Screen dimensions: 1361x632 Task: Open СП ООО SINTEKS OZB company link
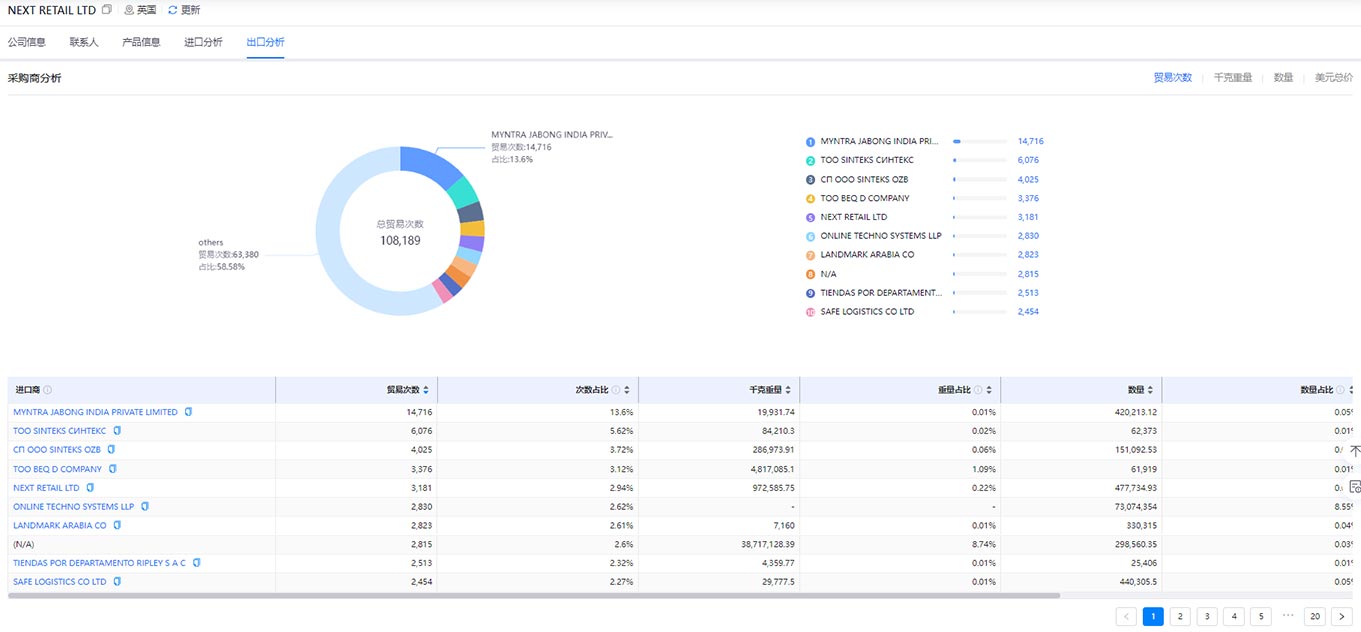click(x=57, y=450)
